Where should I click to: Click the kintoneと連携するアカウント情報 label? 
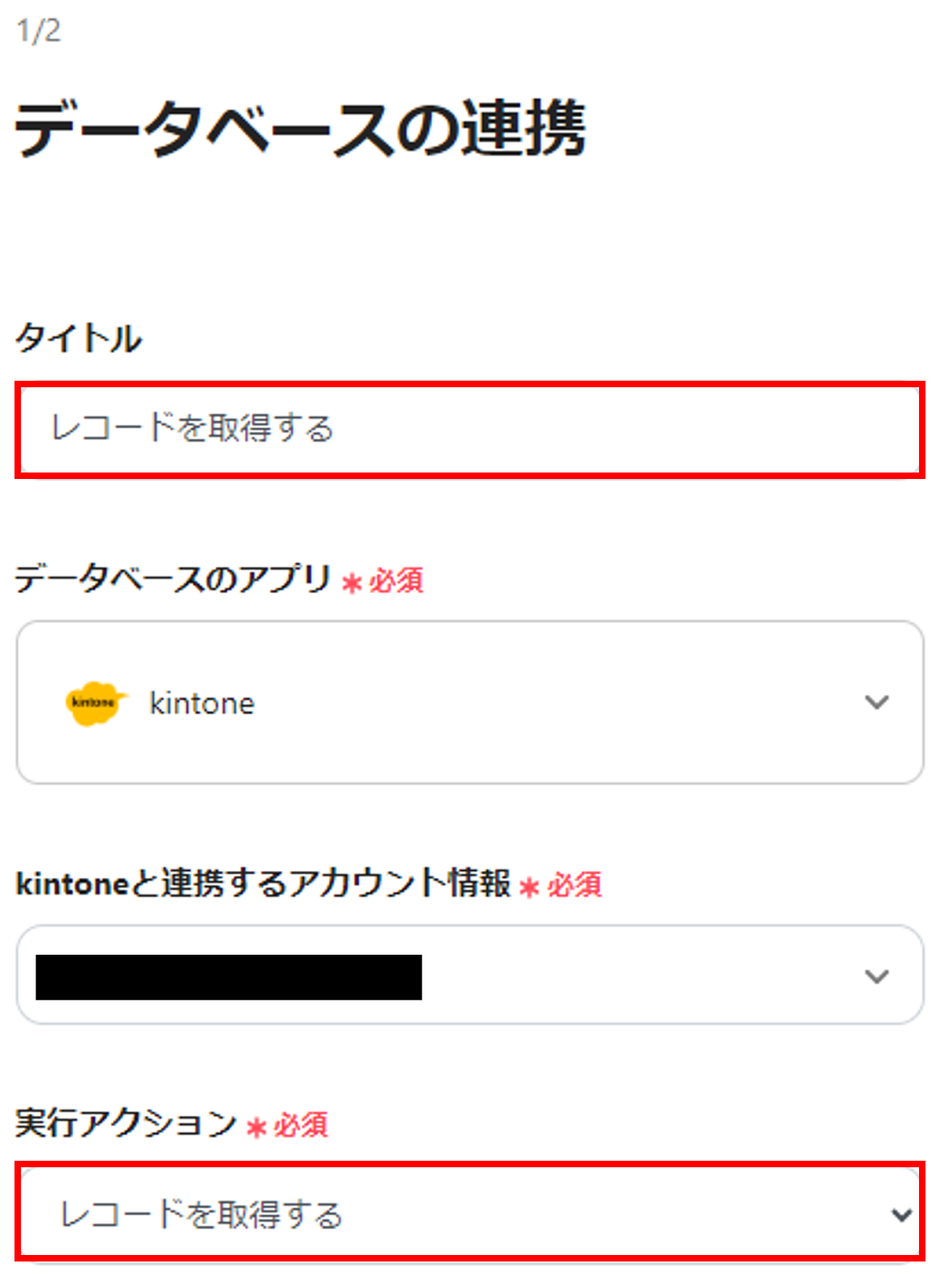[263, 883]
